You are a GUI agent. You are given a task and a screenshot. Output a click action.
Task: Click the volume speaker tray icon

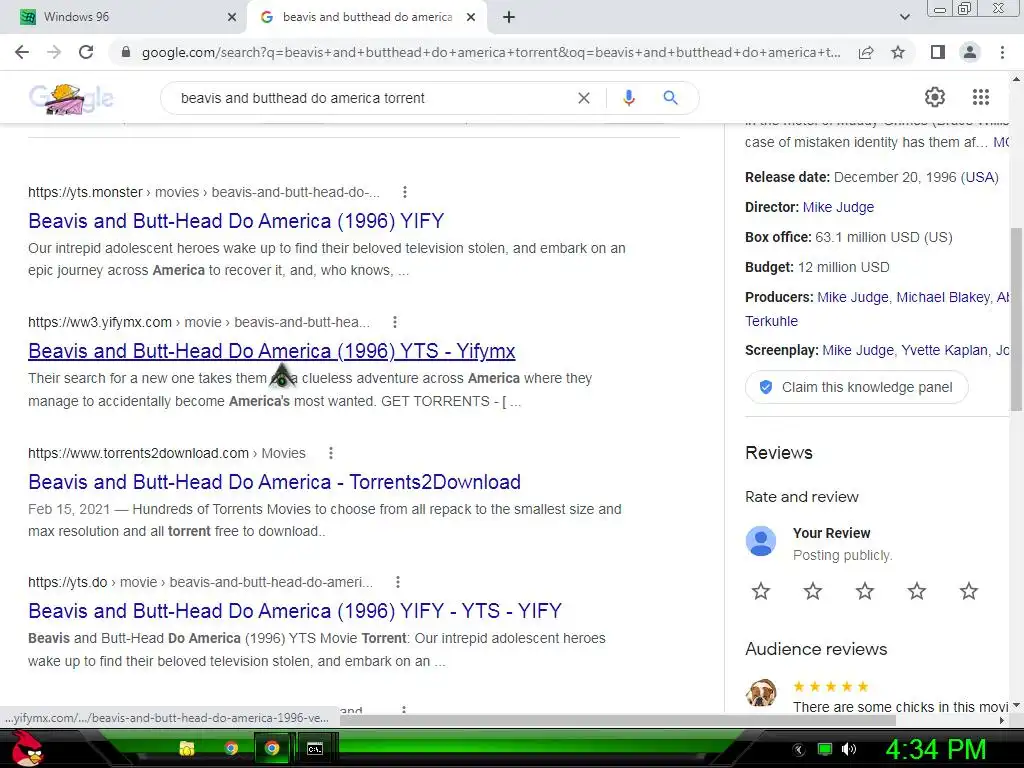(x=849, y=749)
